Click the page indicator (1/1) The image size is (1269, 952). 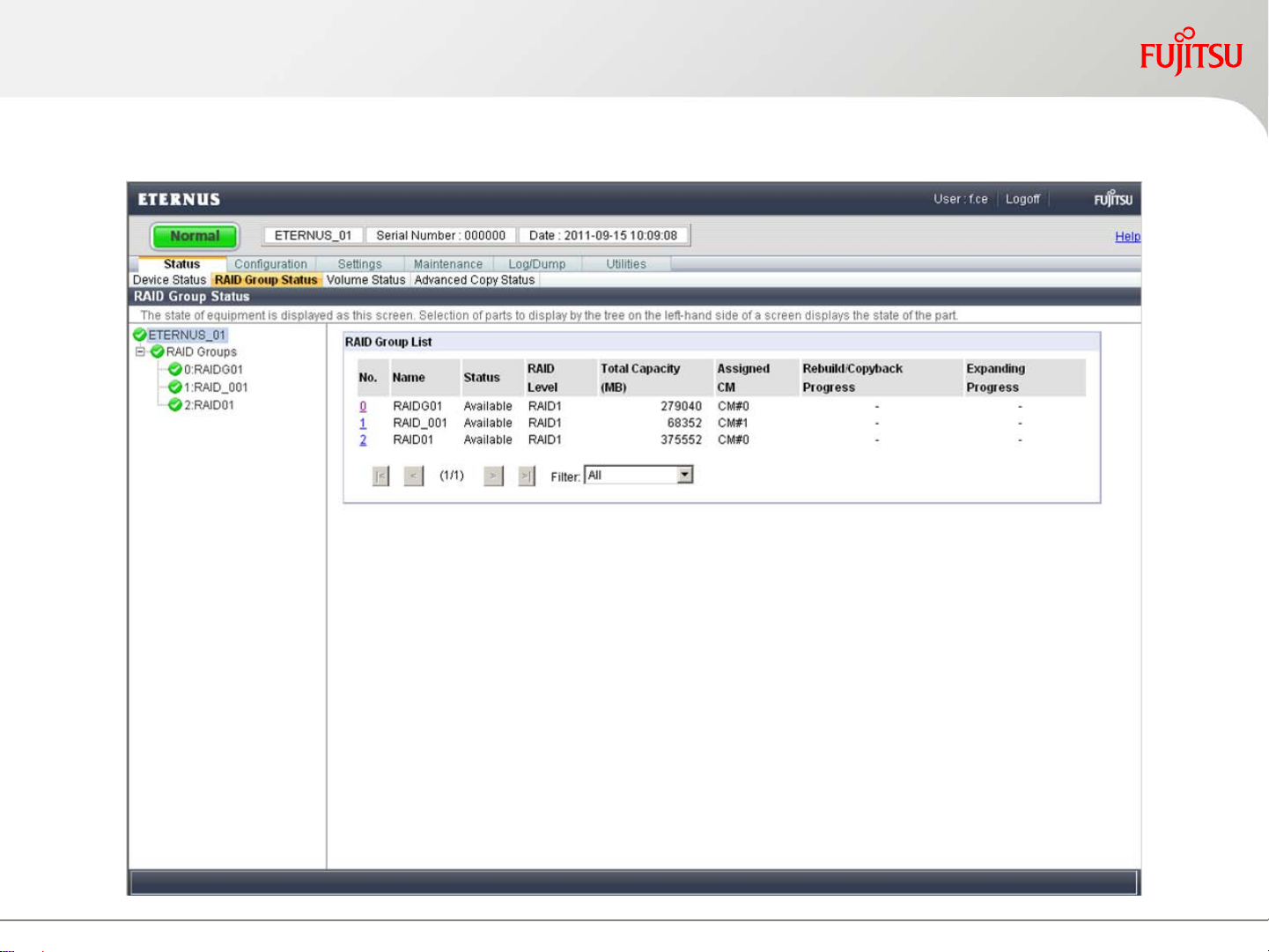(452, 476)
